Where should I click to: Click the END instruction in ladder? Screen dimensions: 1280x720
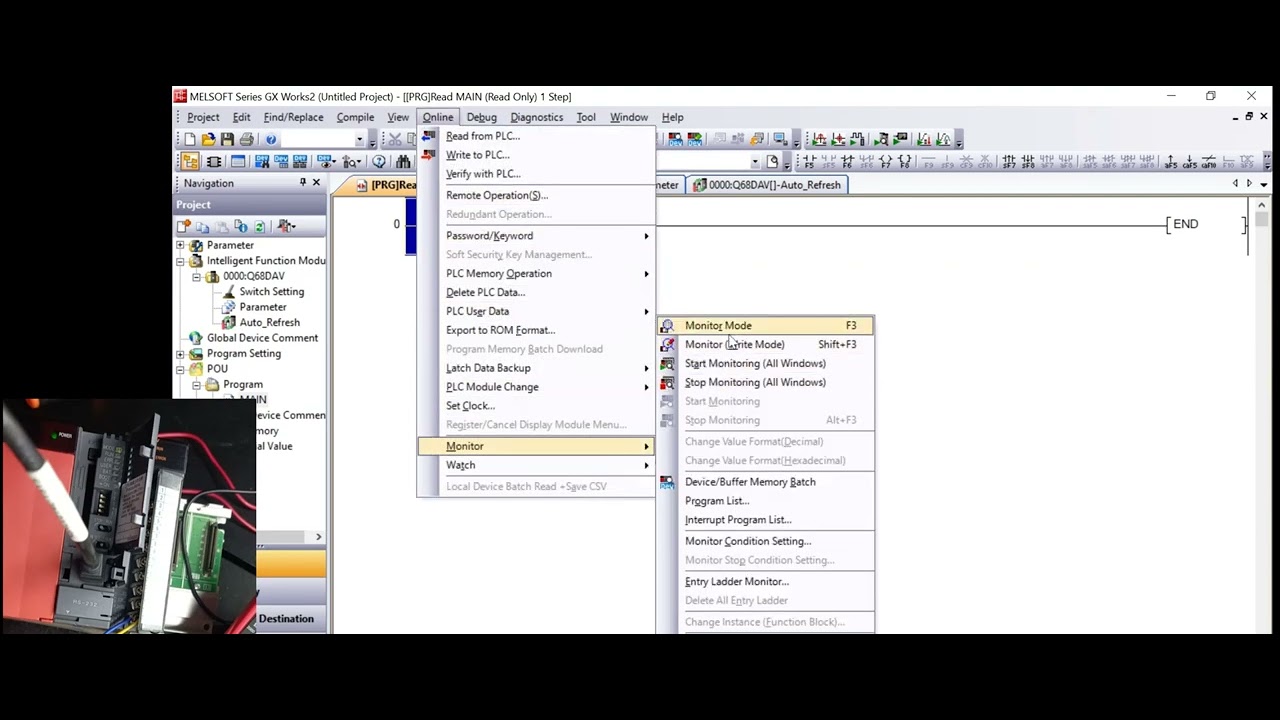1185,224
